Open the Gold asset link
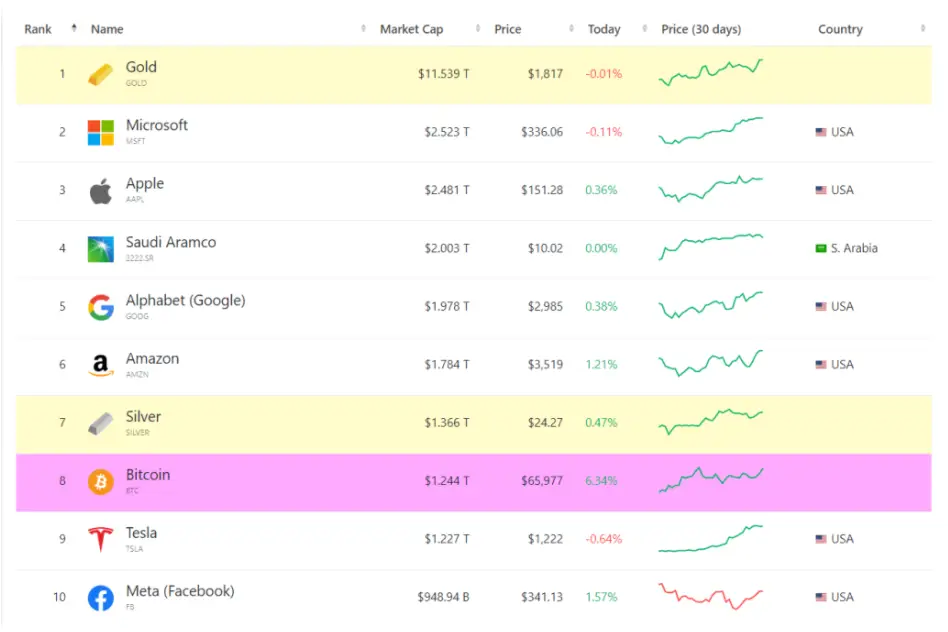 (x=141, y=67)
